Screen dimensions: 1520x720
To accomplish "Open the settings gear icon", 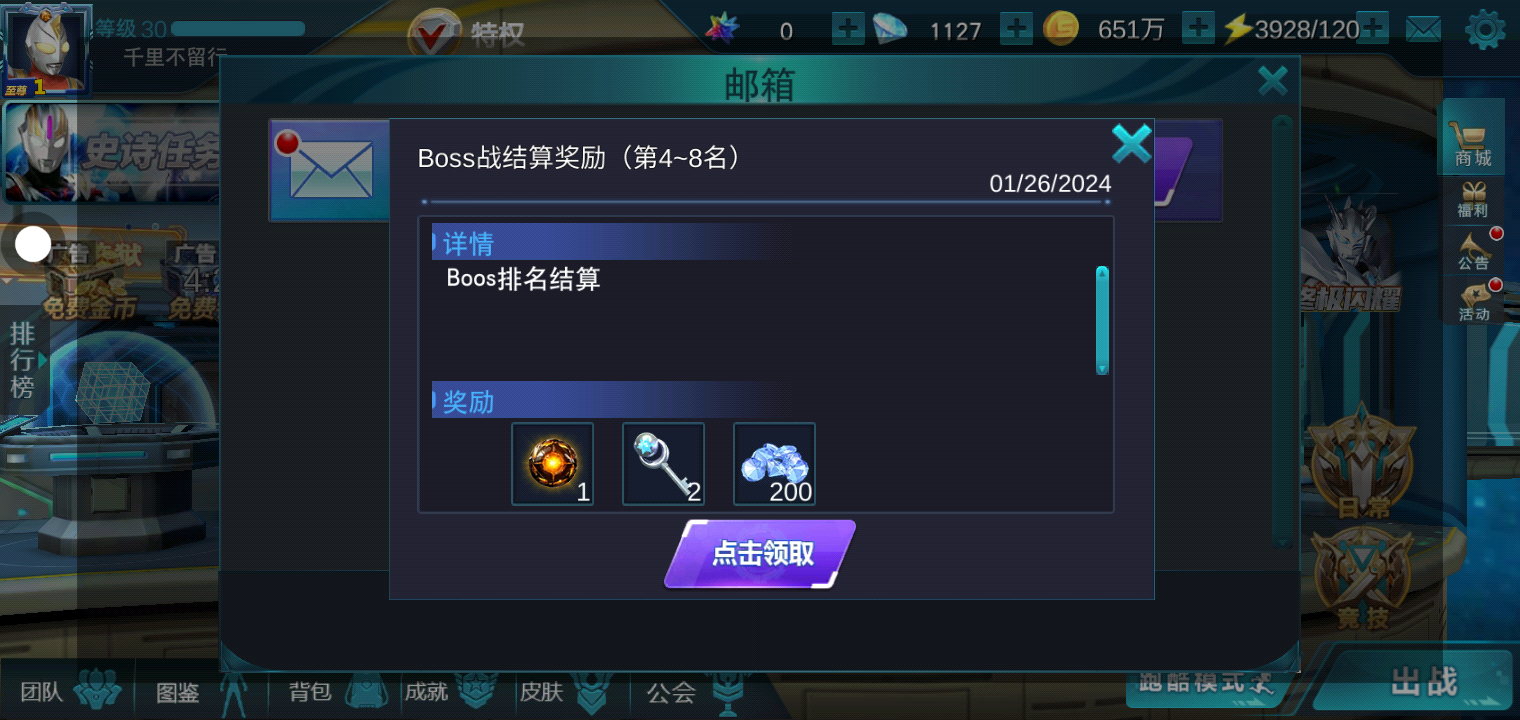I will pyautogui.click(x=1485, y=30).
